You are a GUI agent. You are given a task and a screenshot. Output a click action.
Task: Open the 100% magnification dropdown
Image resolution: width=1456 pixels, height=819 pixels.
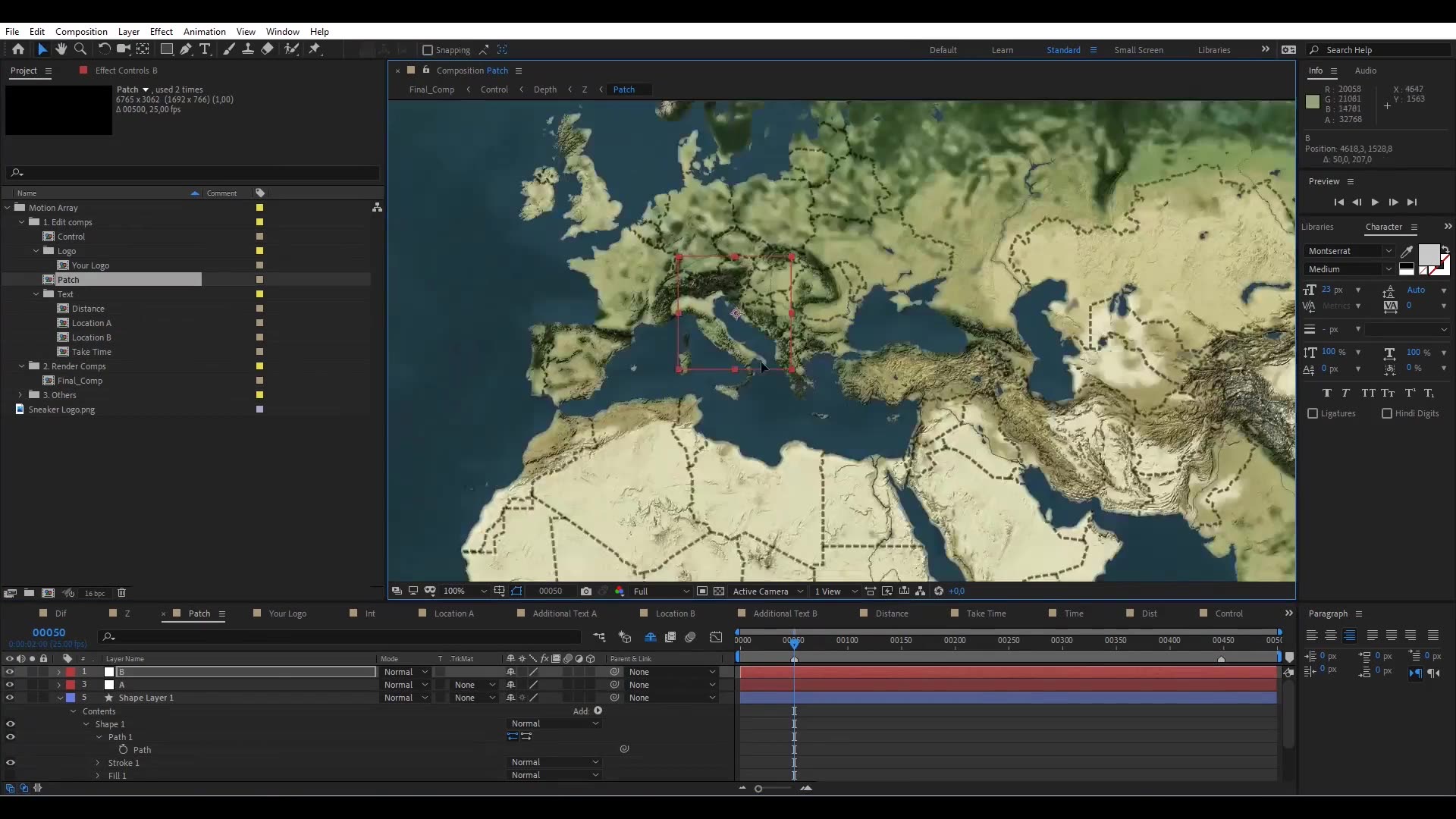[465, 591]
